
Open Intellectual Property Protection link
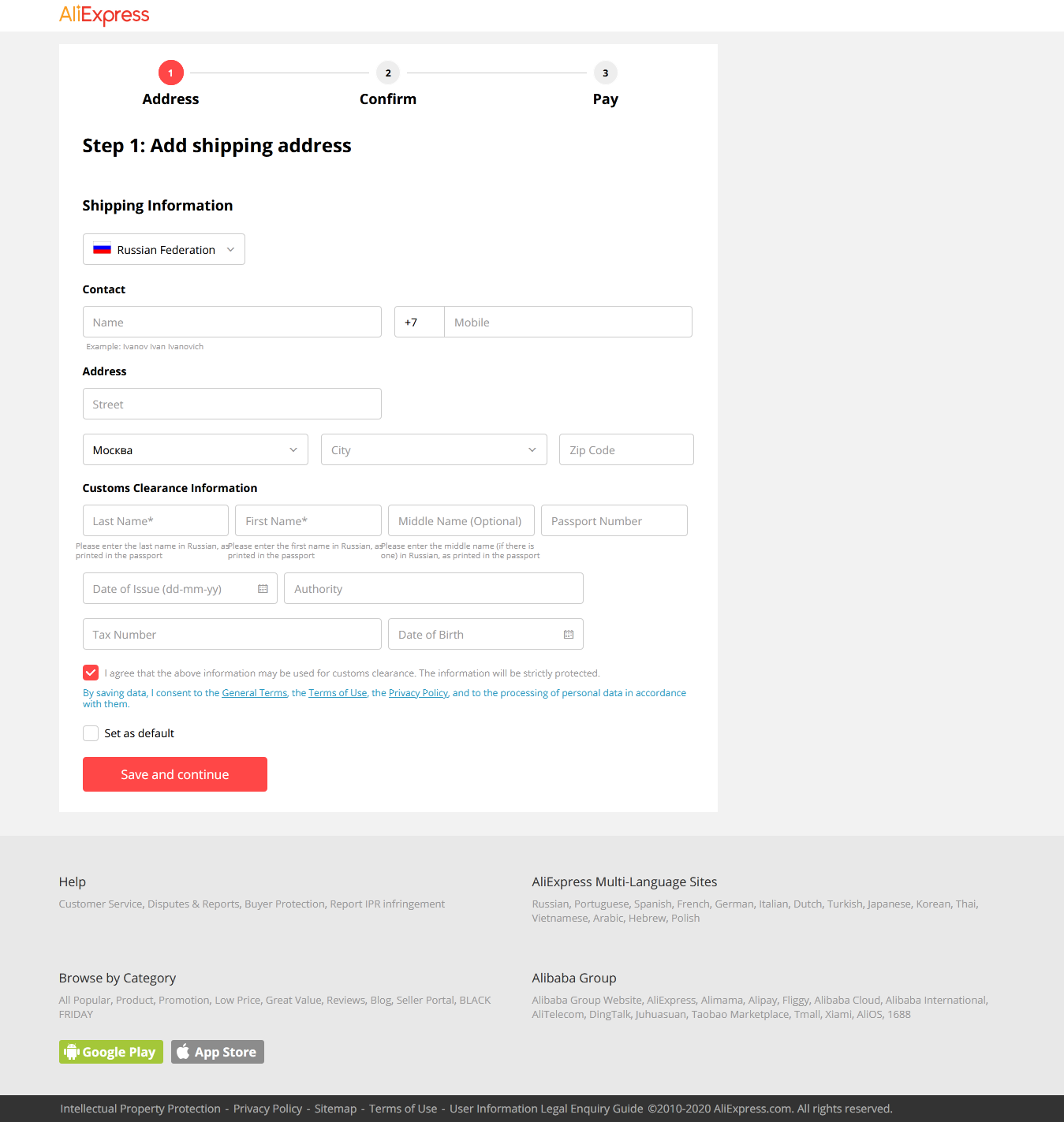140,1109
